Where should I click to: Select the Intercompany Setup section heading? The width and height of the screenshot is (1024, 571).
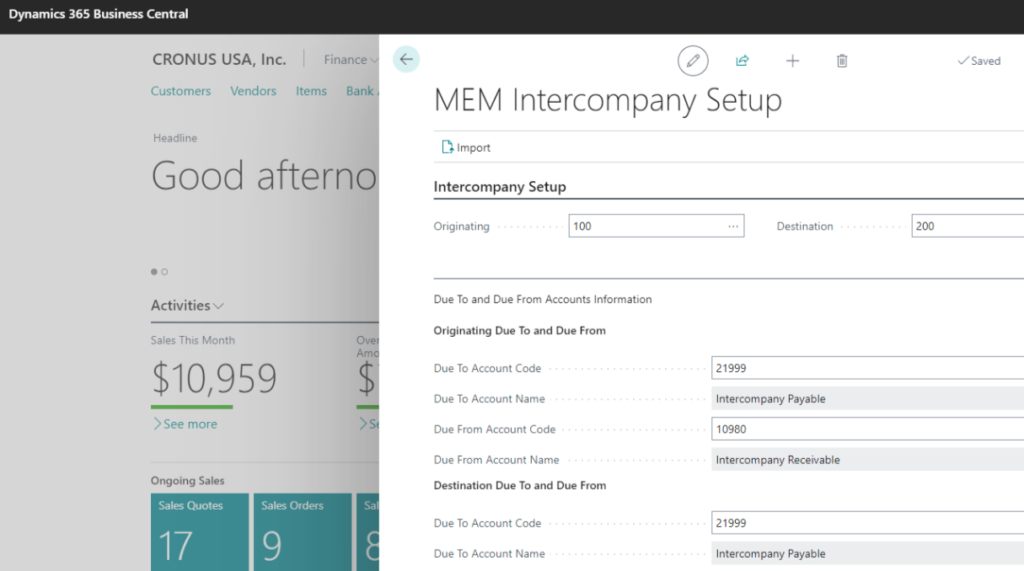500,187
